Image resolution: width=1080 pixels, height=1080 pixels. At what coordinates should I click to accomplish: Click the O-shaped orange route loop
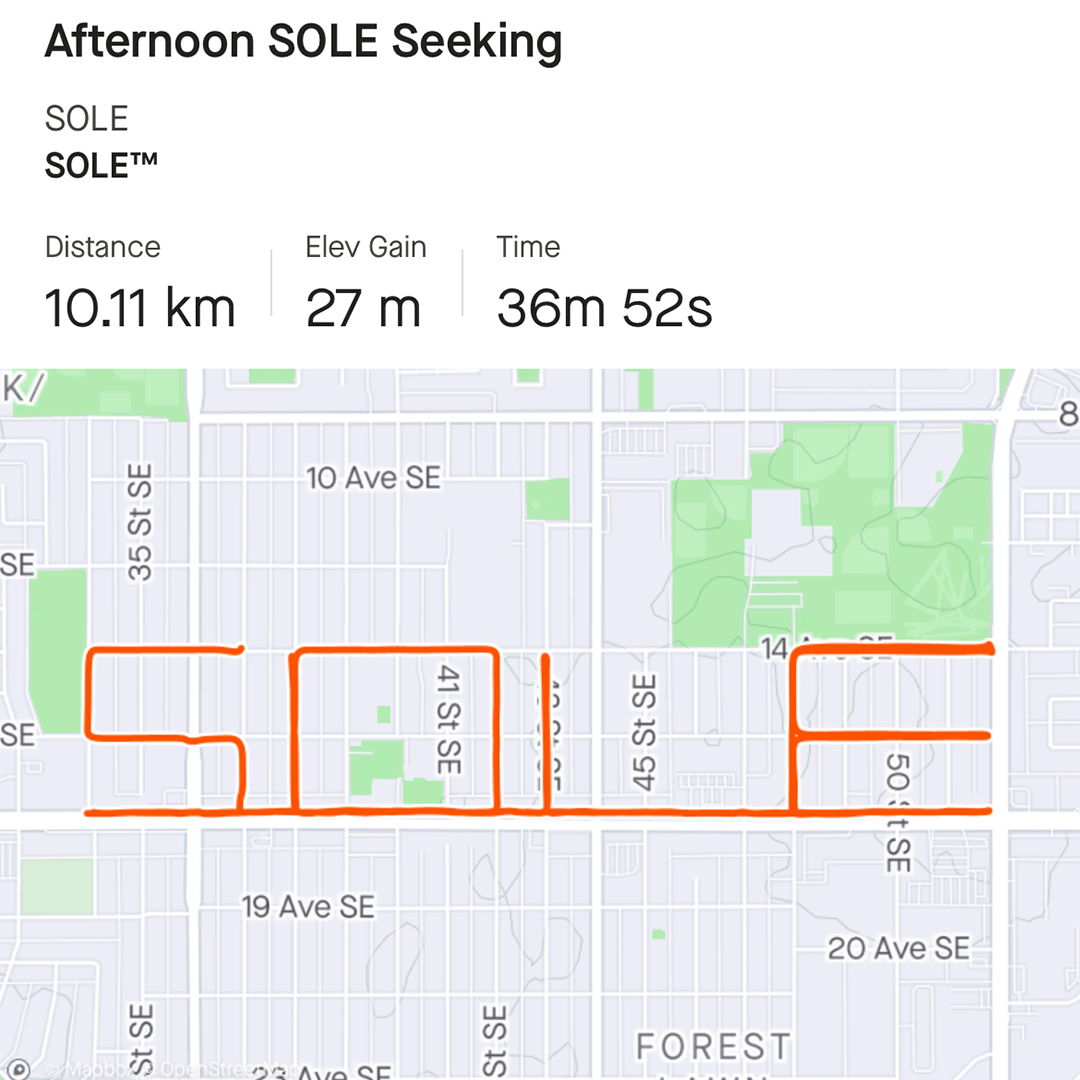point(293,730)
